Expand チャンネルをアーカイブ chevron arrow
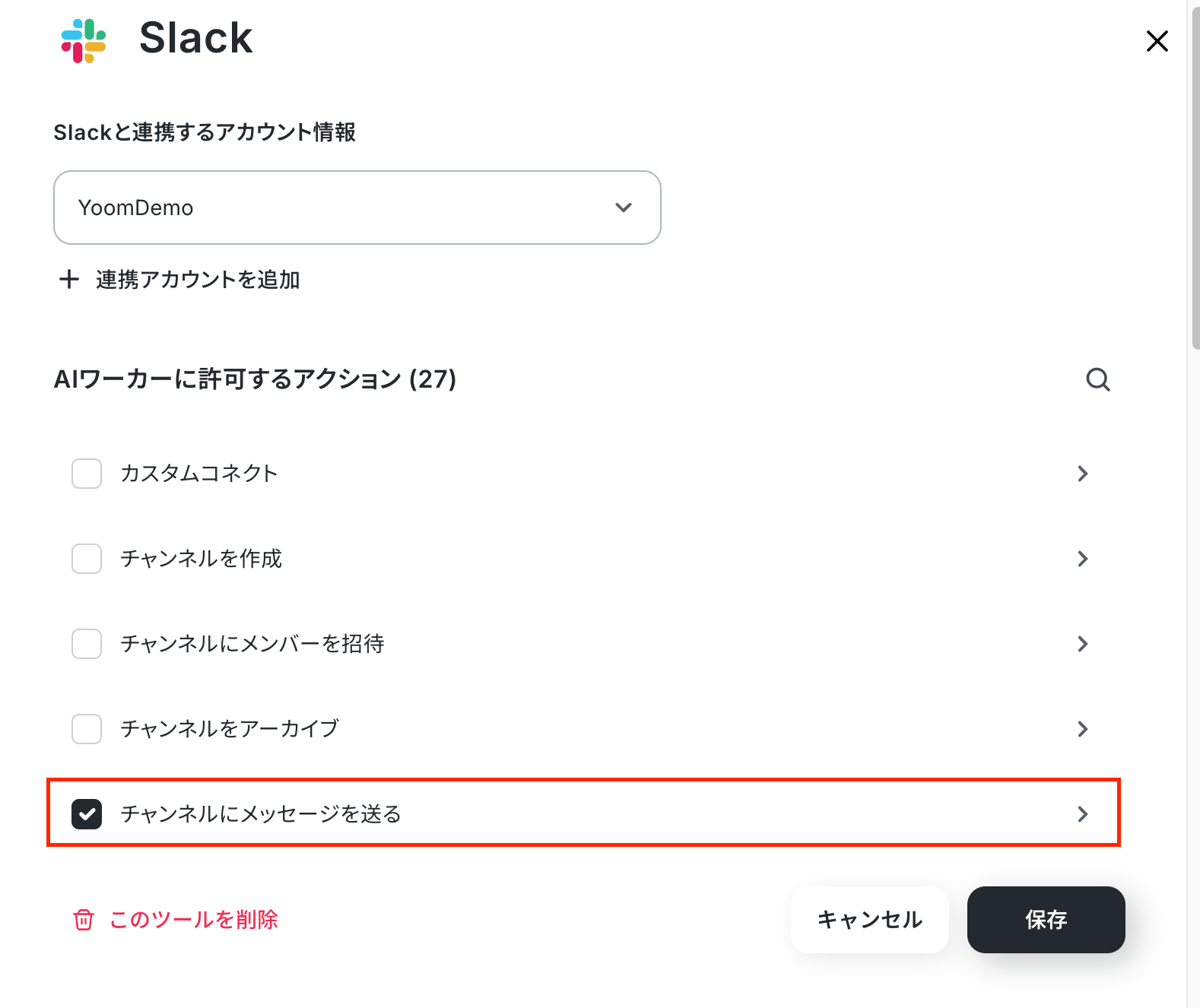 point(1083,729)
